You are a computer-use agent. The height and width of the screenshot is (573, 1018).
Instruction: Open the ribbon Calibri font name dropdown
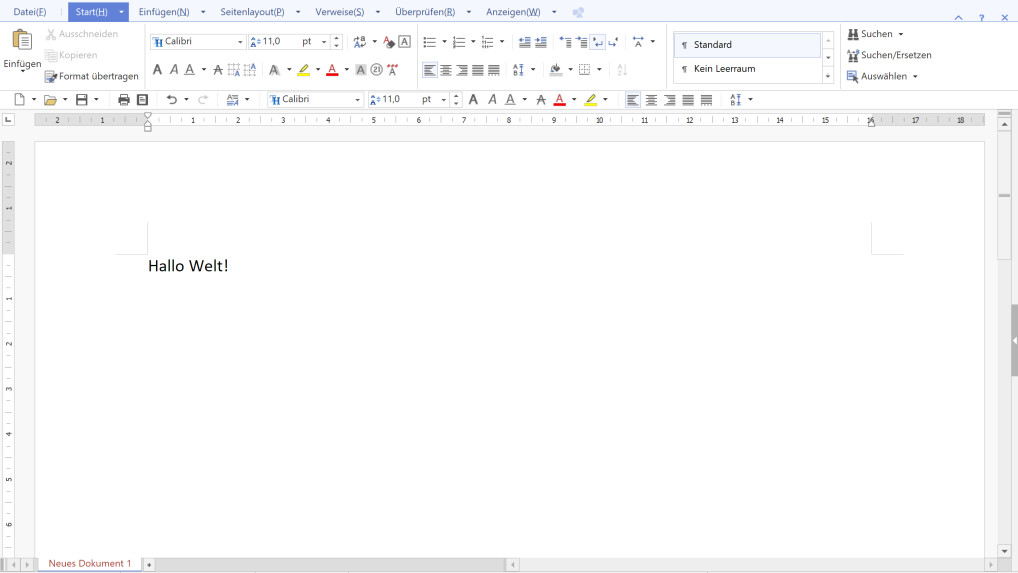[x=240, y=42]
